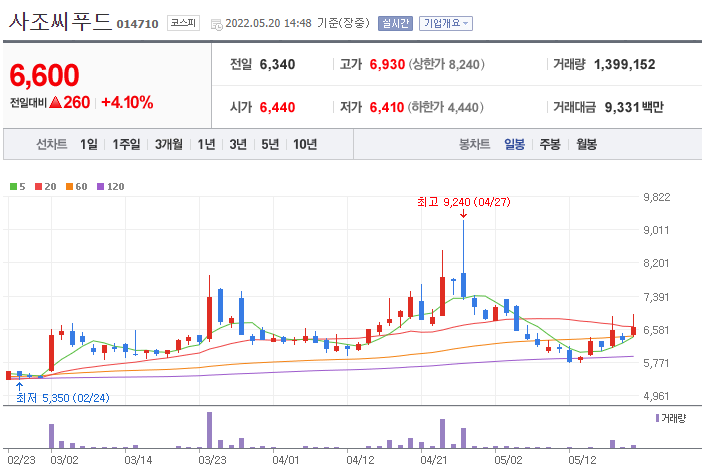Open the 기업개요 dropdown
702x475 pixels.
[446, 23]
